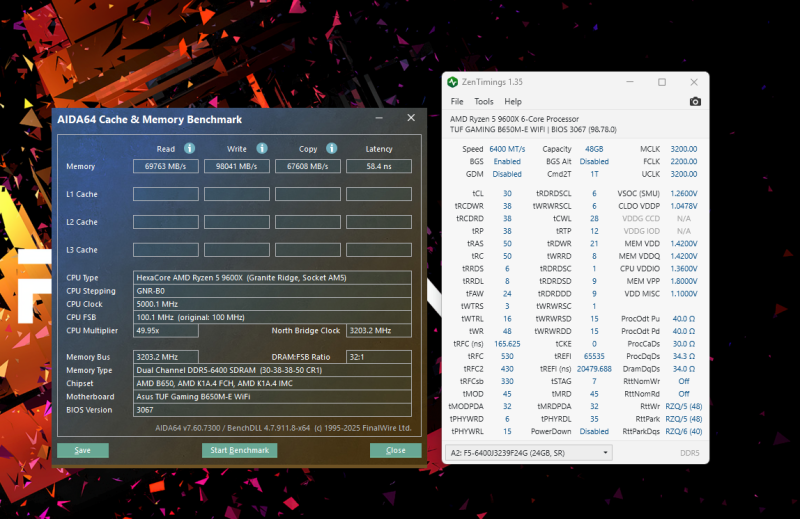Minimize the ZenTimings window

point(630,82)
